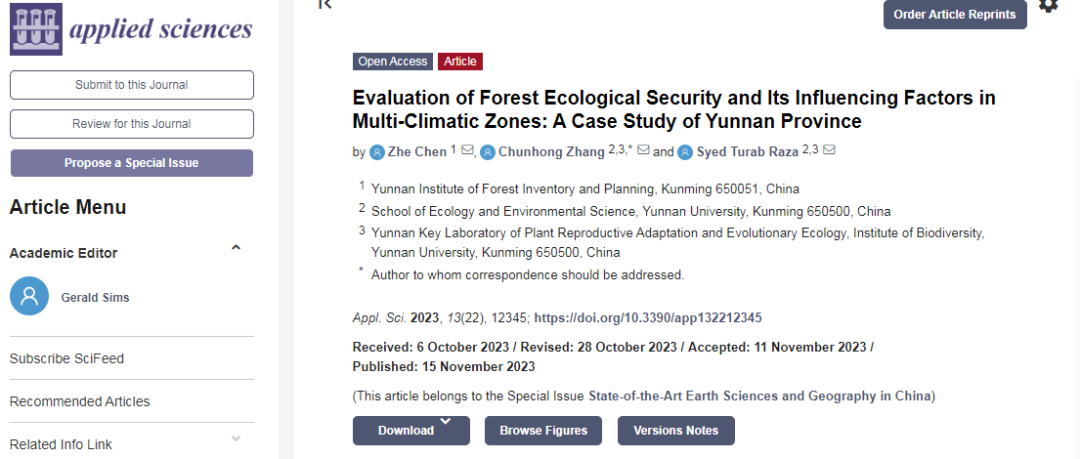Click the applied sciences journal logo
1080x459 pixels.
coord(131,29)
